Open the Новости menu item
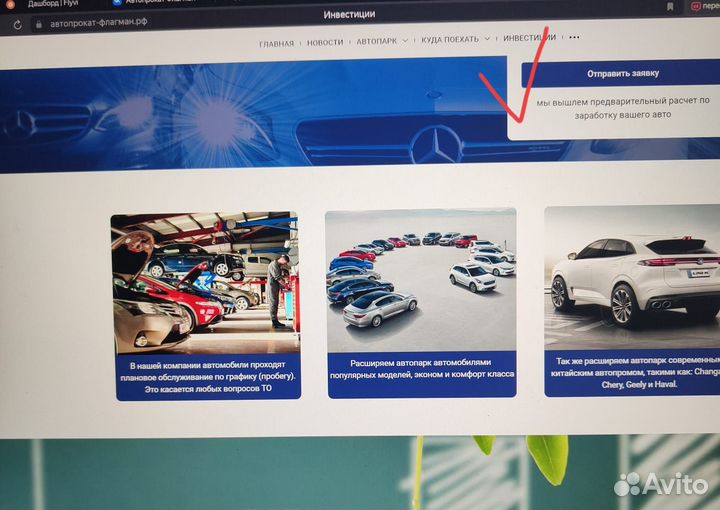Viewport: 720px width, 510px height. (x=325, y=42)
